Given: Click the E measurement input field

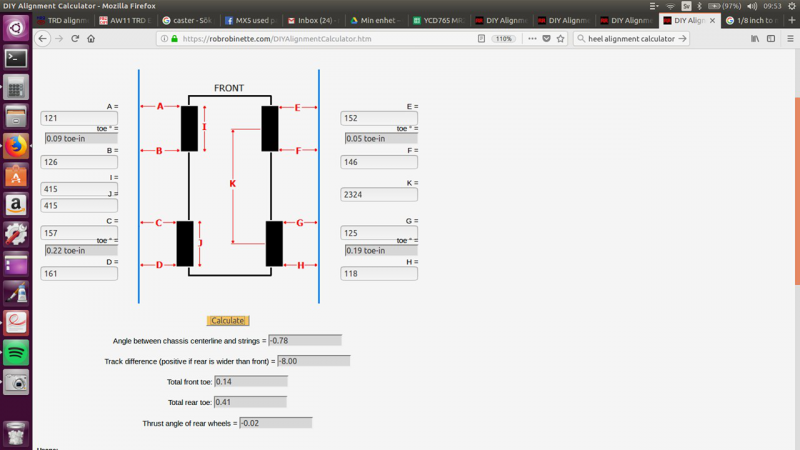Looking at the screenshot, I should pyautogui.click(x=379, y=118).
